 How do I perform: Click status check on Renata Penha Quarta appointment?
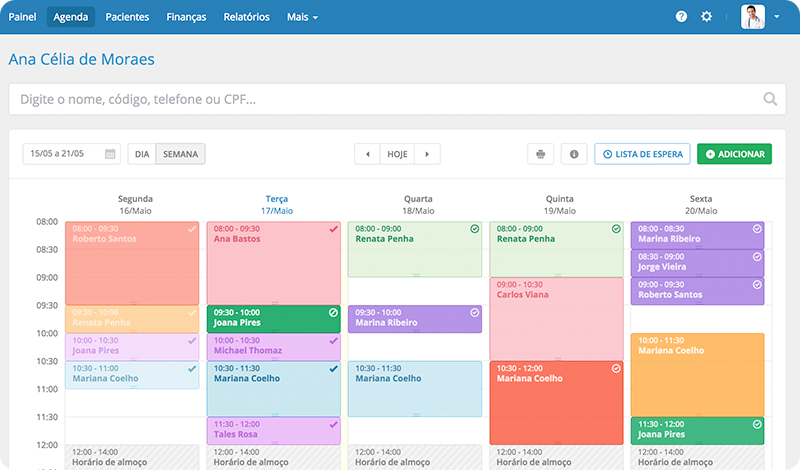[x=475, y=229]
